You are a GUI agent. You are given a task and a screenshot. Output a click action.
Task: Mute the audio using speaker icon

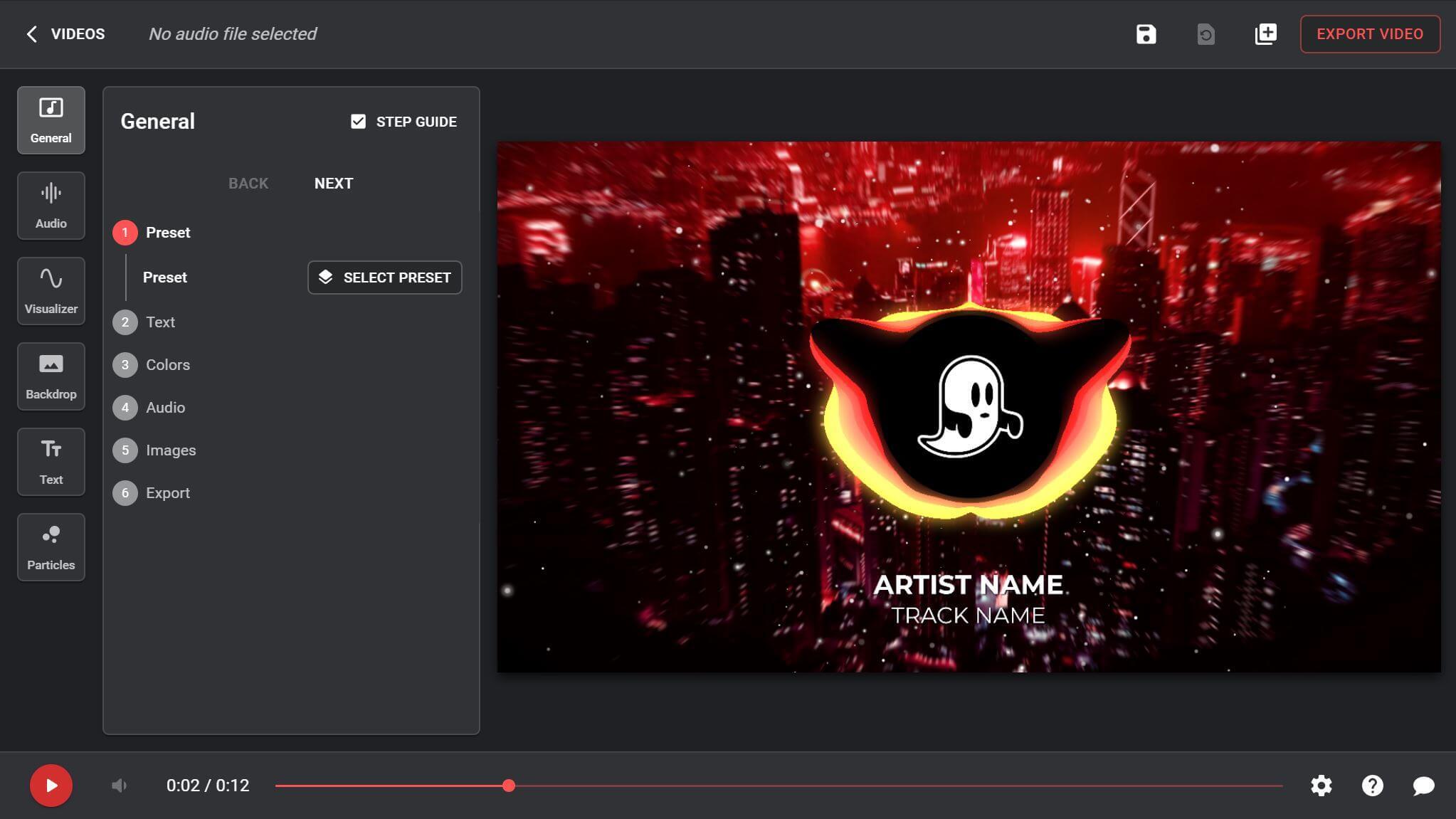coord(118,785)
